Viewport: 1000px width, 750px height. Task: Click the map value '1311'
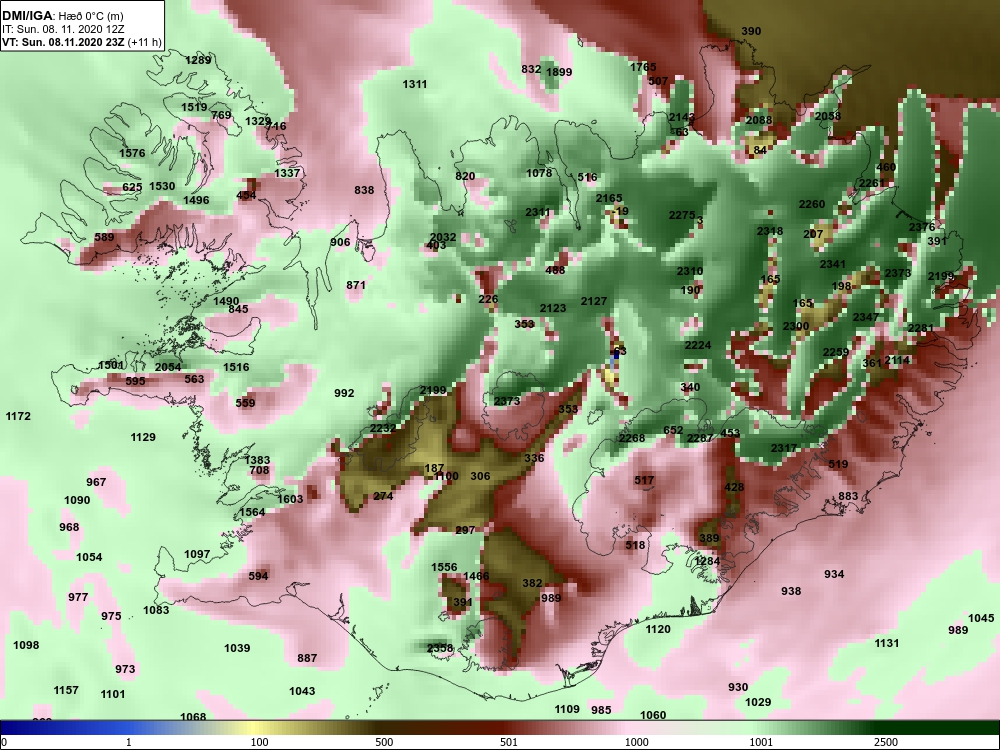tap(415, 84)
